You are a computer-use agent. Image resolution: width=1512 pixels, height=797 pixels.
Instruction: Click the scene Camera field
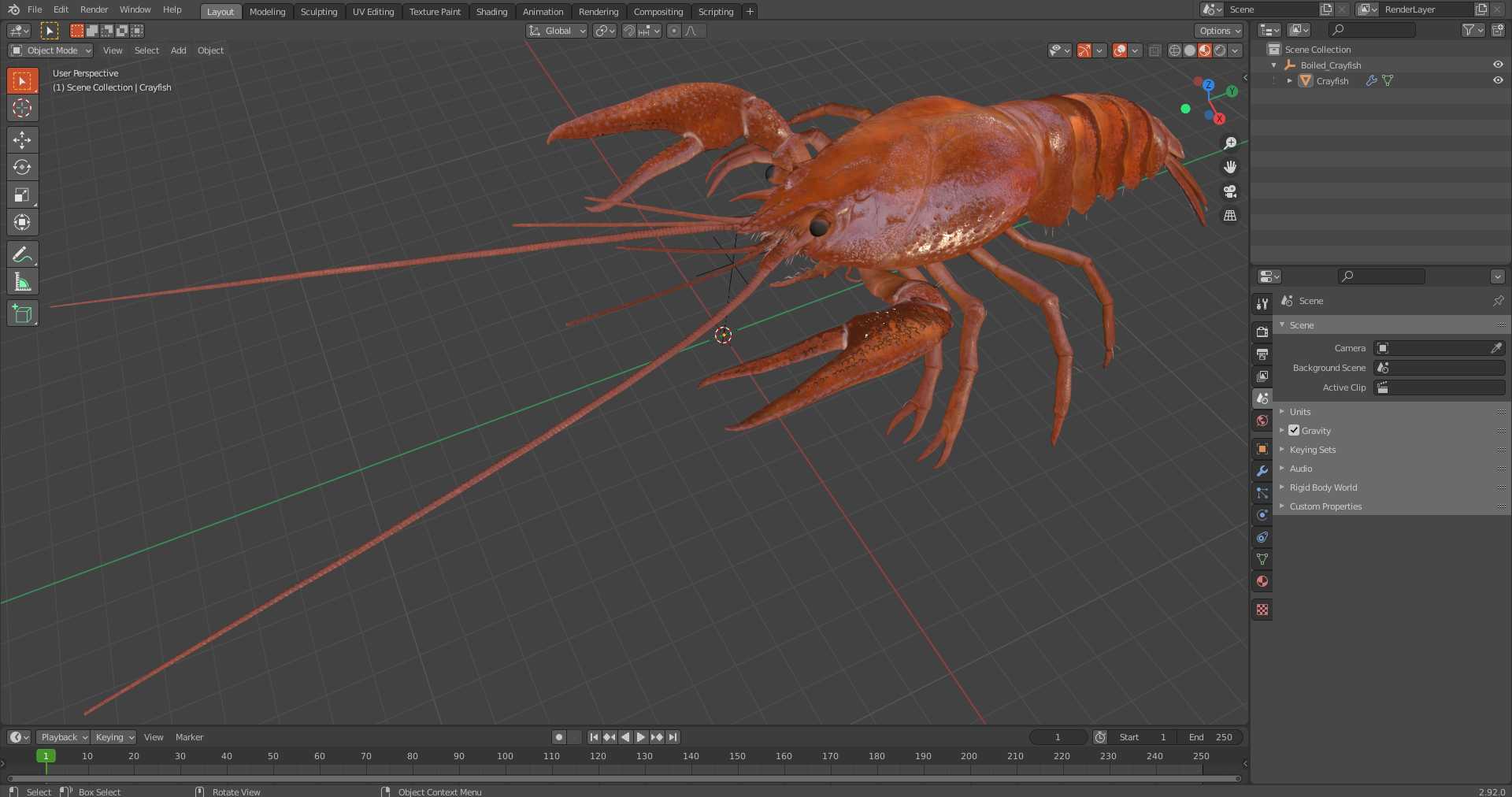pyautogui.click(x=1440, y=348)
